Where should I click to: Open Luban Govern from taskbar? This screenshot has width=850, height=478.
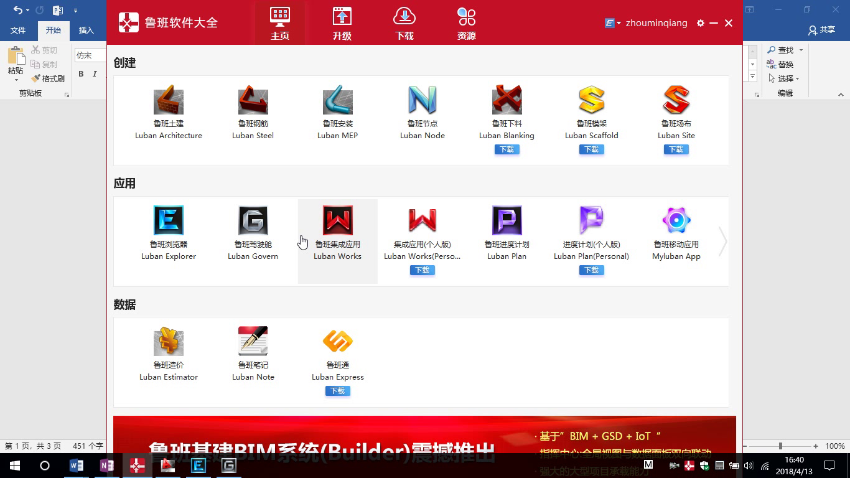point(229,466)
